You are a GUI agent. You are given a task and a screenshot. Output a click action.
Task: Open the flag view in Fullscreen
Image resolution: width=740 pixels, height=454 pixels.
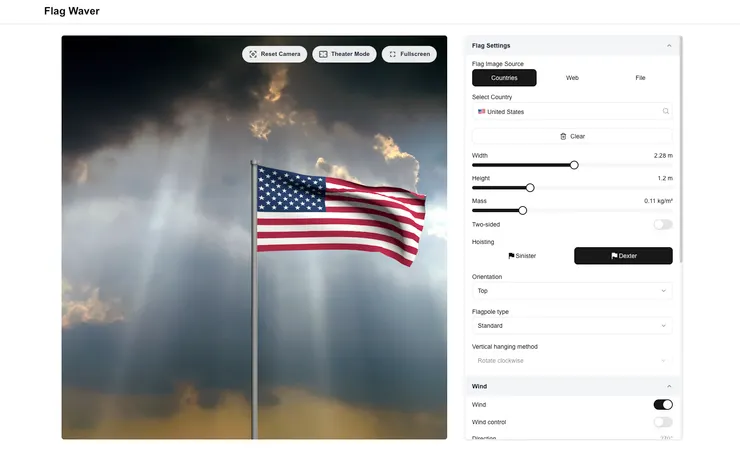409,54
